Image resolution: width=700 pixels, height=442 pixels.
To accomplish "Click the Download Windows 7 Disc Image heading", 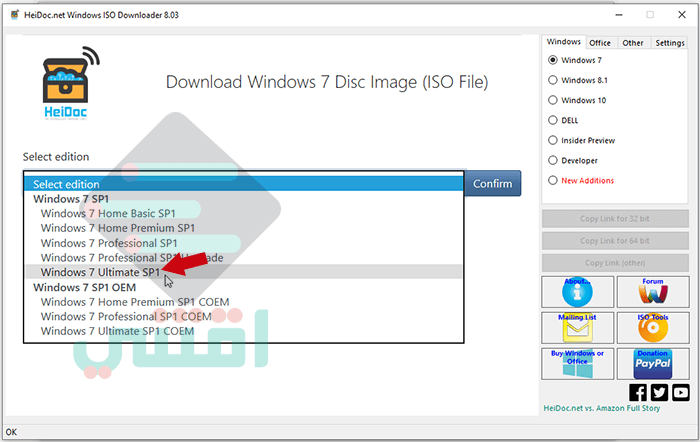I will (x=327, y=82).
